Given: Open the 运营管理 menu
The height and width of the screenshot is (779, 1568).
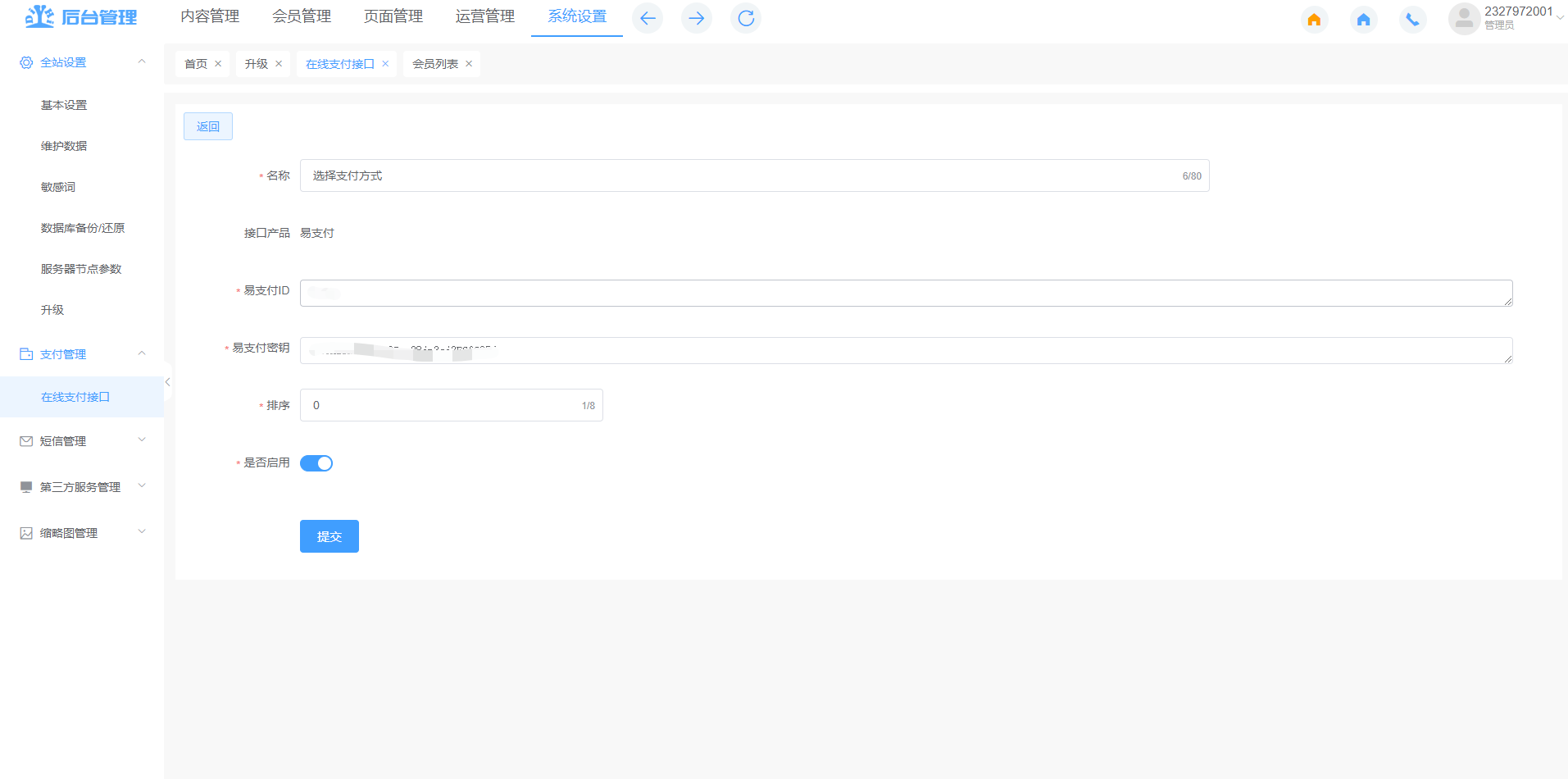Looking at the screenshot, I should point(485,16).
